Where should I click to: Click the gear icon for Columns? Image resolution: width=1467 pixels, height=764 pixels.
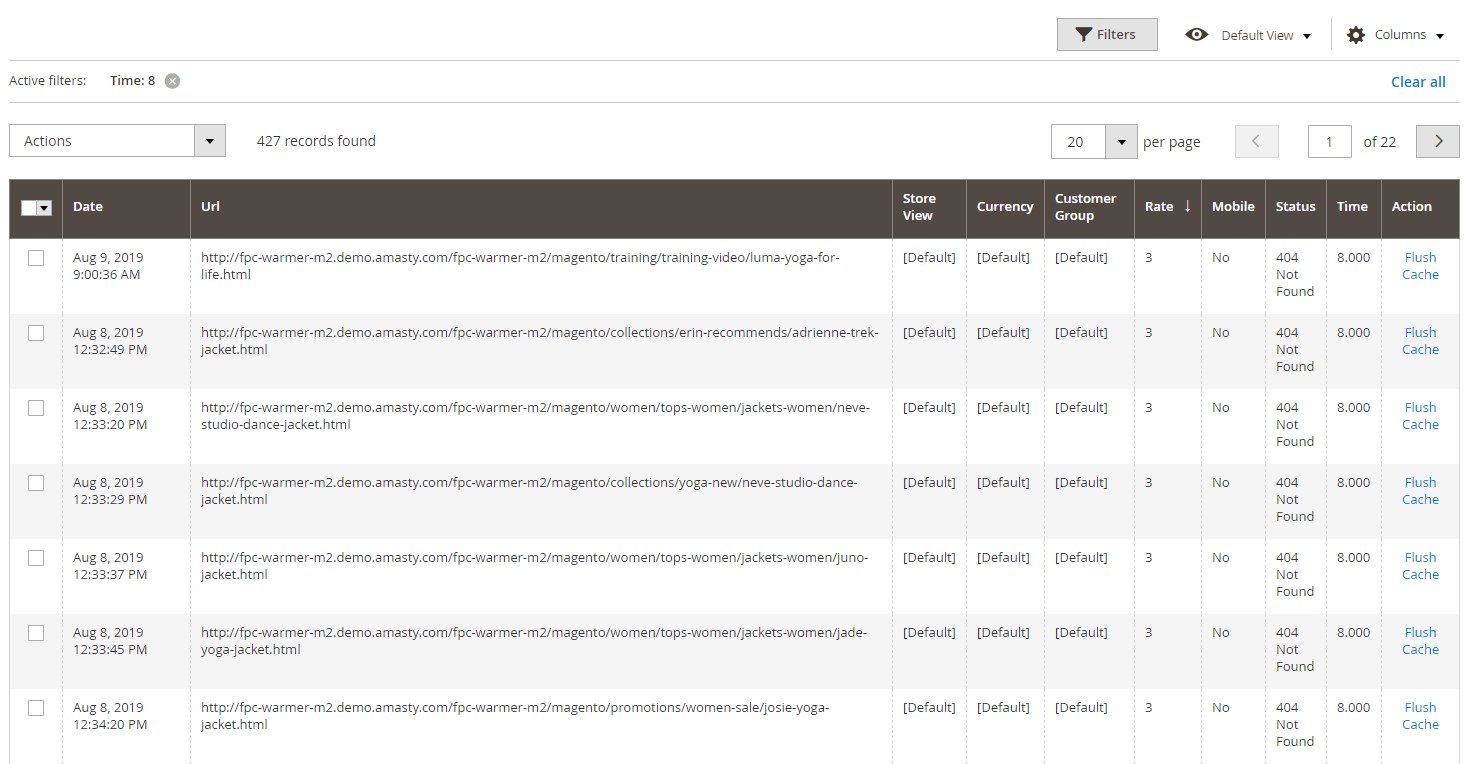coord(1355,35)
